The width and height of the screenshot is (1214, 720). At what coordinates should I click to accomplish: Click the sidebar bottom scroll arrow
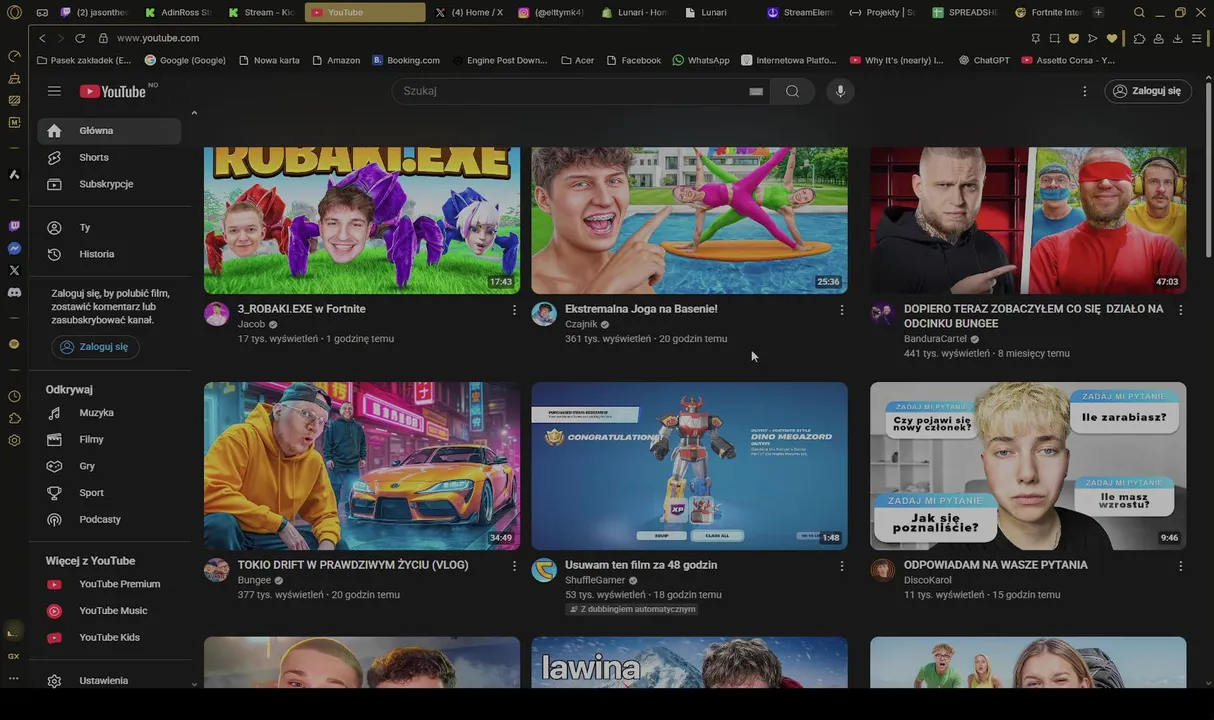(x=194, y=684)
